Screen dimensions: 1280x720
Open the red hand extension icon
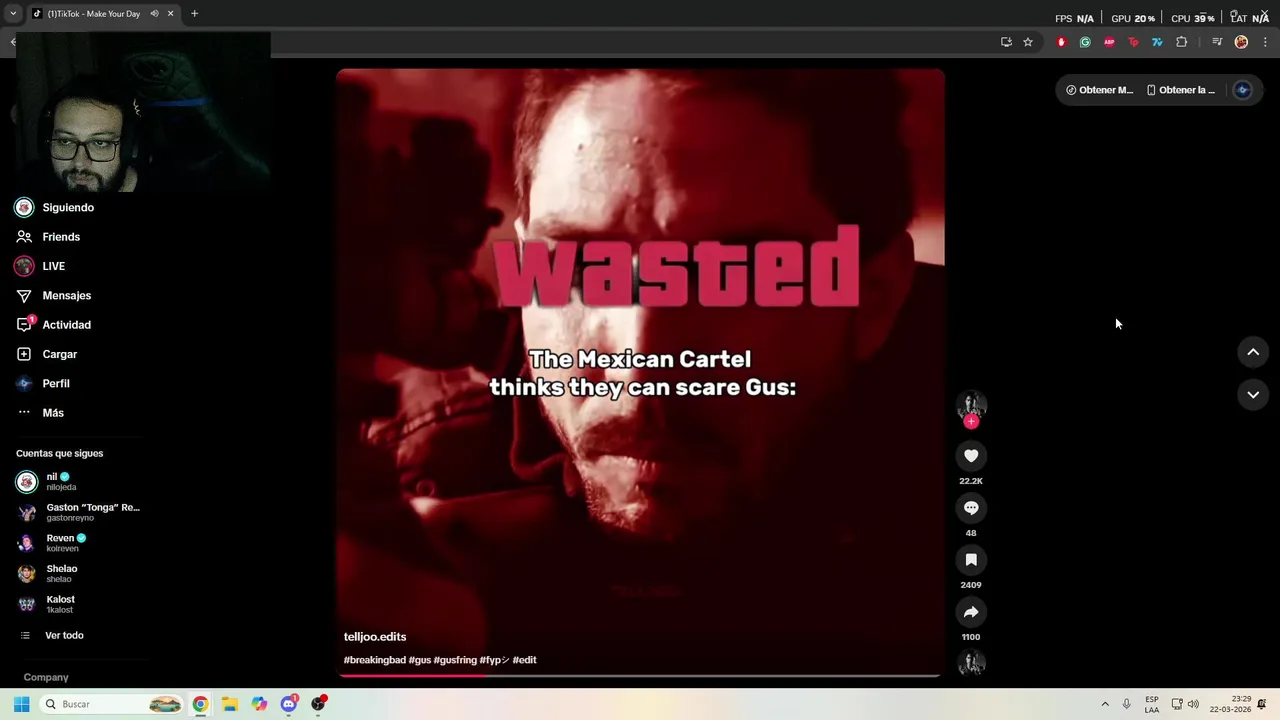(x=1061, y=42)
